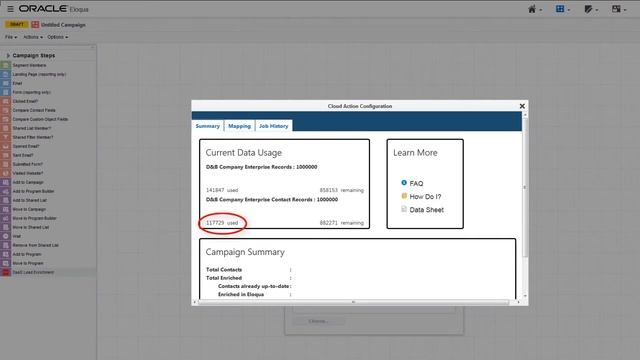Collapse the Campaign Steps panel arrow

[8, 55]
